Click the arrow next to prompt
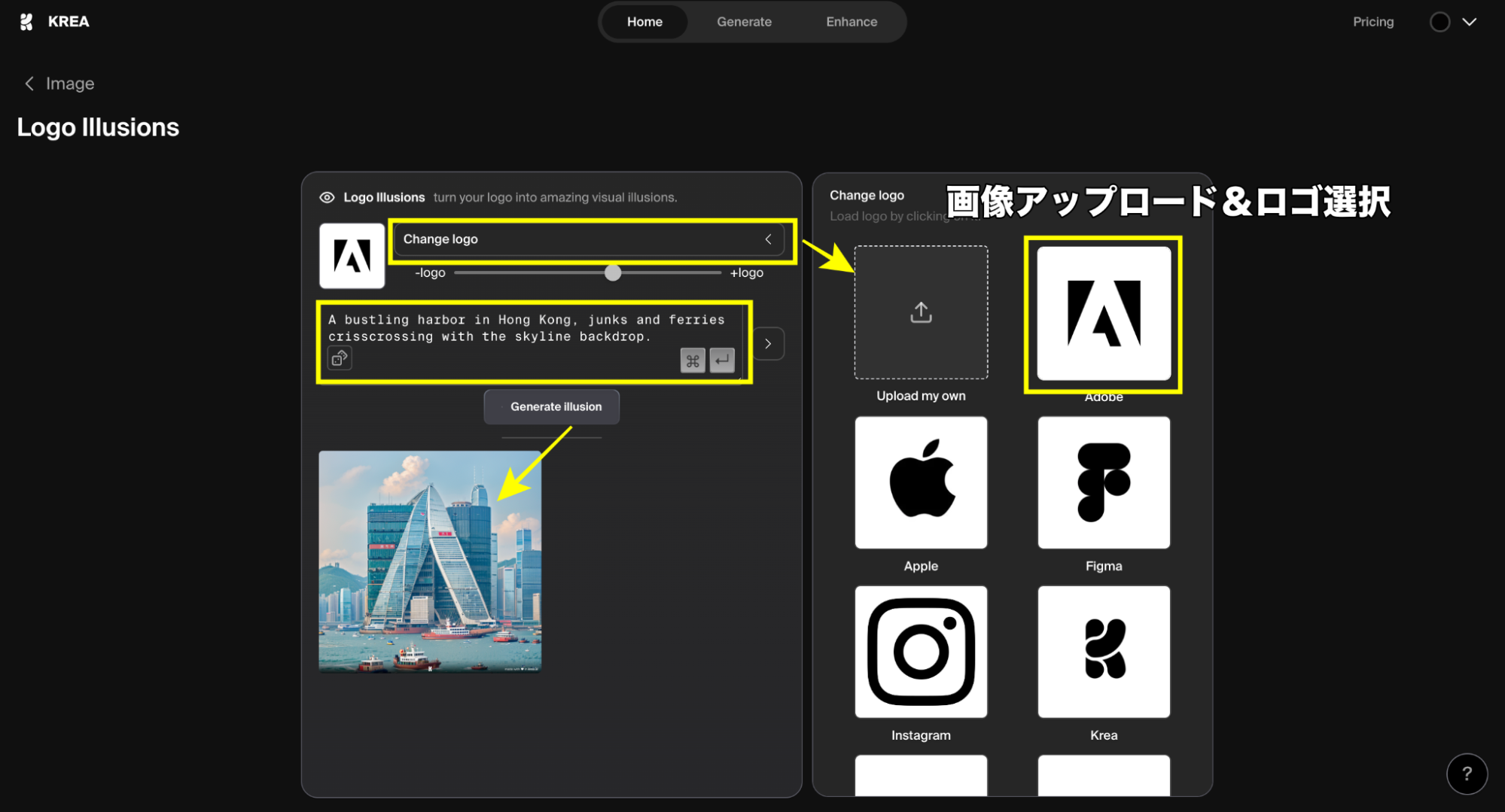This screenshot has width=1505, height=812. 768,344
